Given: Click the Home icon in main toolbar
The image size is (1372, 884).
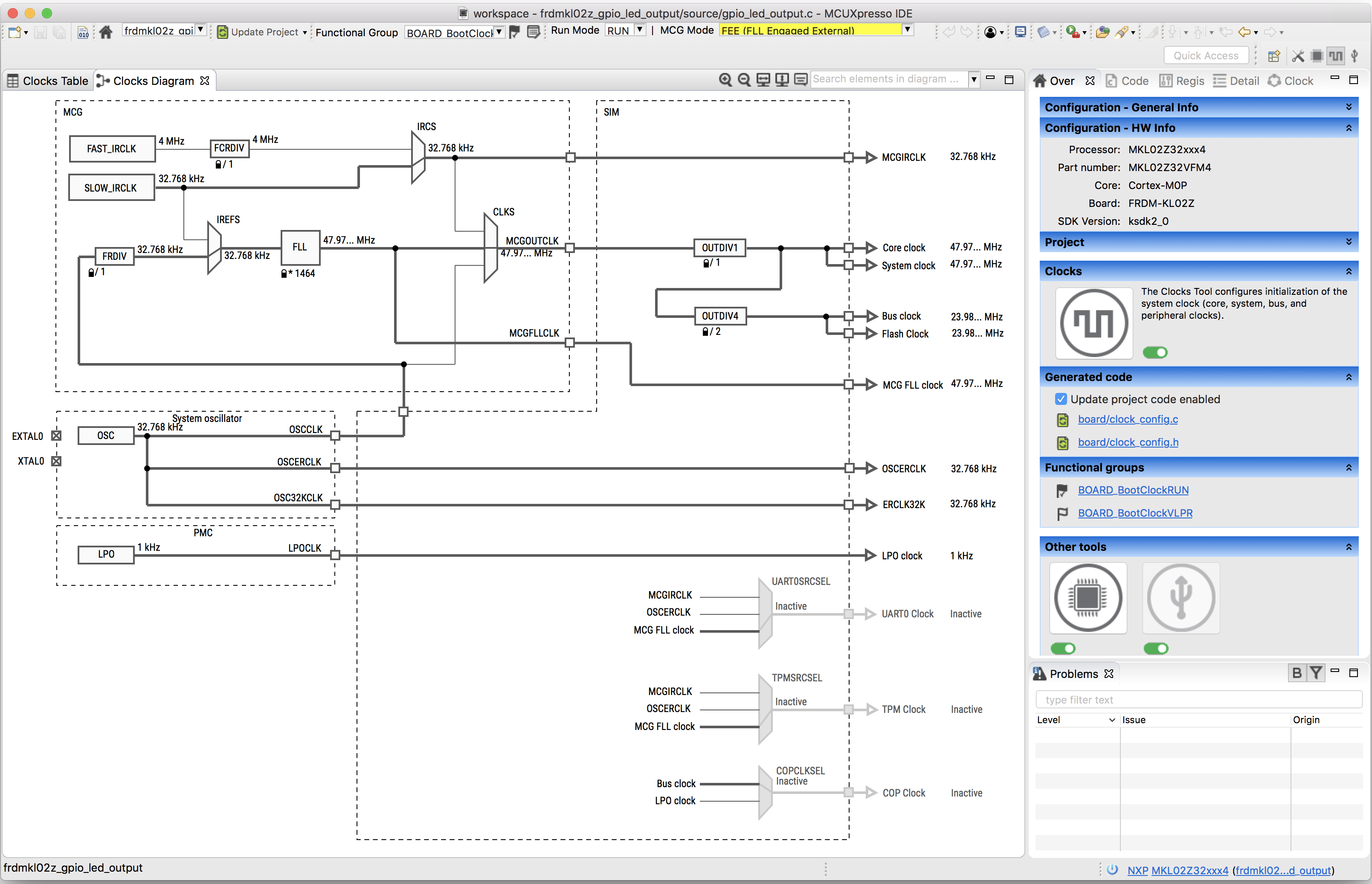Looking at the screenshot, I should (106, 32).
